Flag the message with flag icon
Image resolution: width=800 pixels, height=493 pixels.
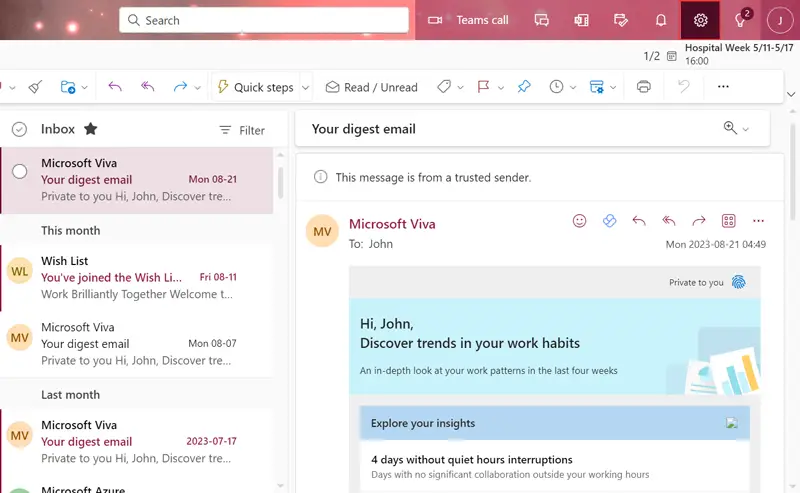click(483, 87)
